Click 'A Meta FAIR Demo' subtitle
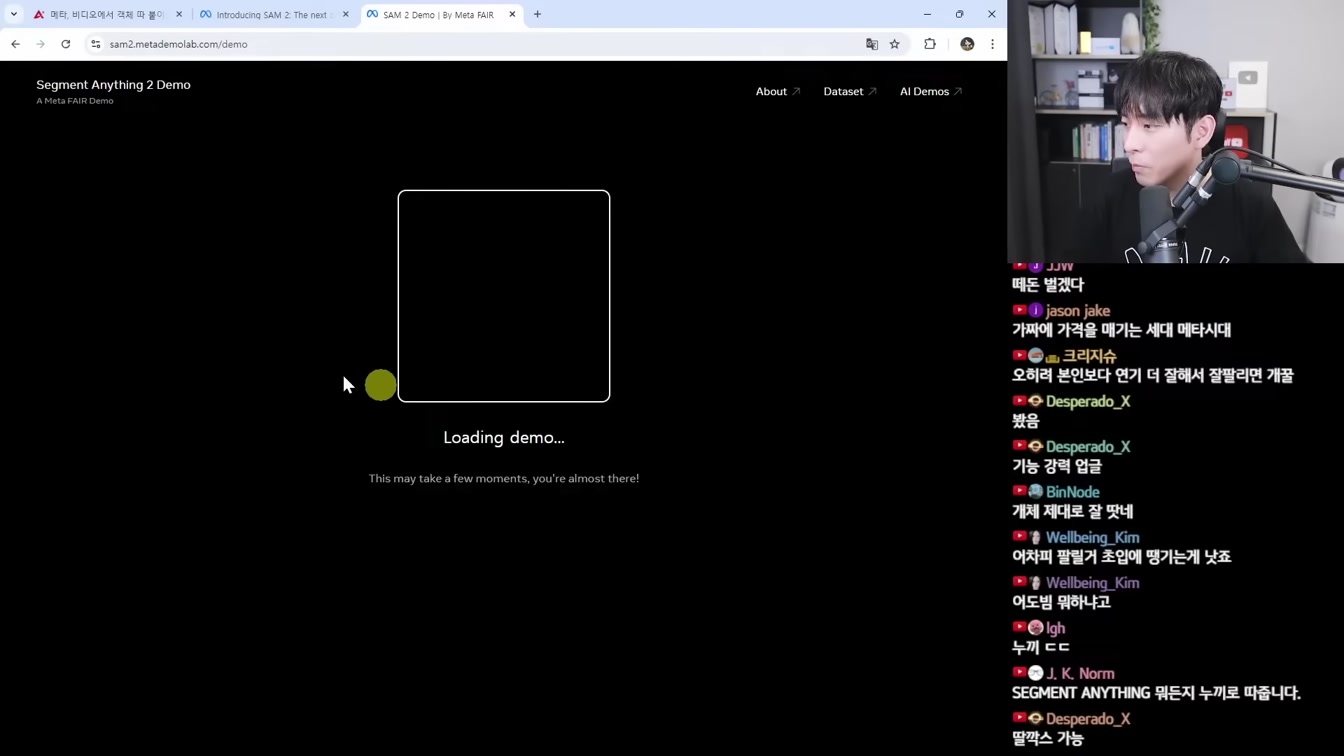1344x756 pixels. tap(75, 101)
